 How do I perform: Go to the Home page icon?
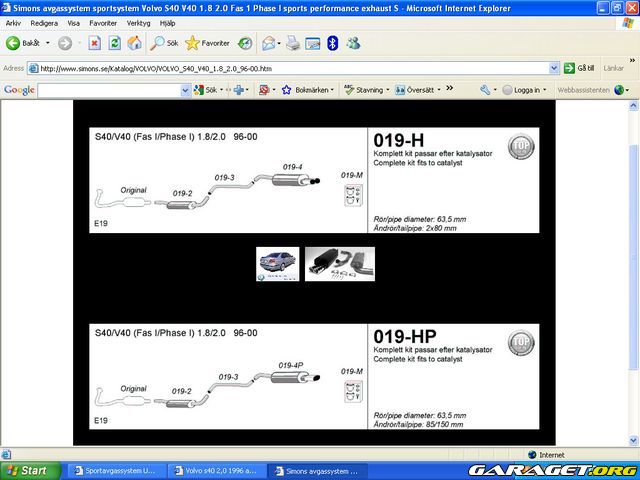134,43
